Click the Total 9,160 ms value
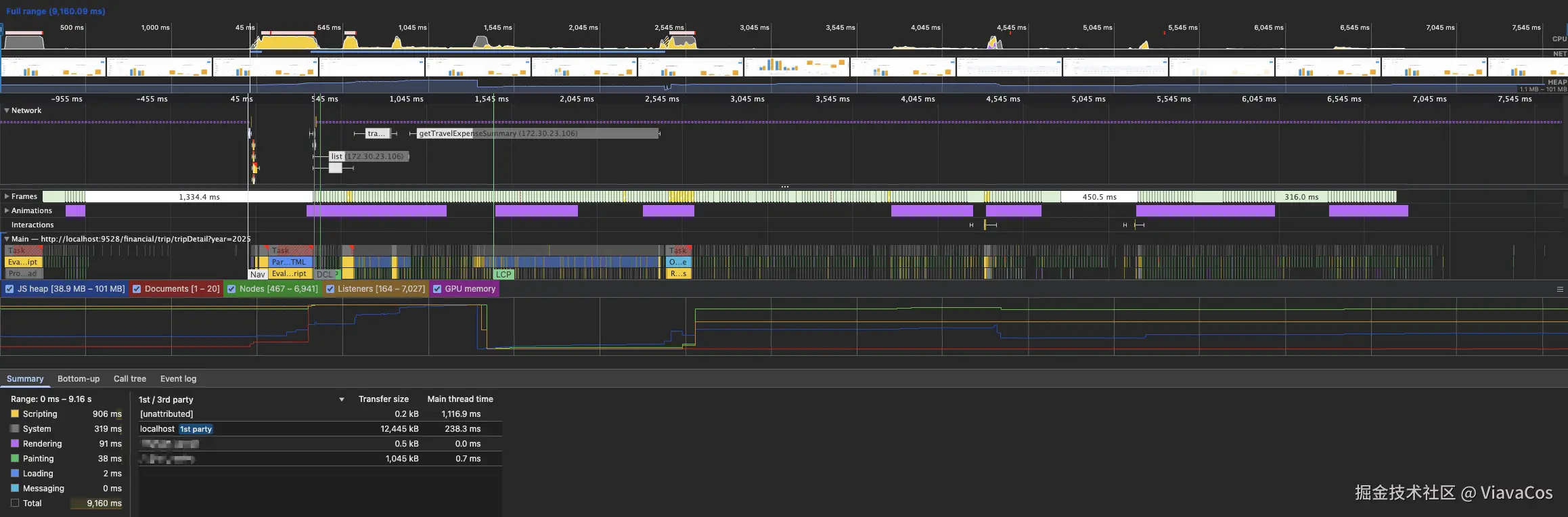1568x517 pixels. tap(104, 503)
